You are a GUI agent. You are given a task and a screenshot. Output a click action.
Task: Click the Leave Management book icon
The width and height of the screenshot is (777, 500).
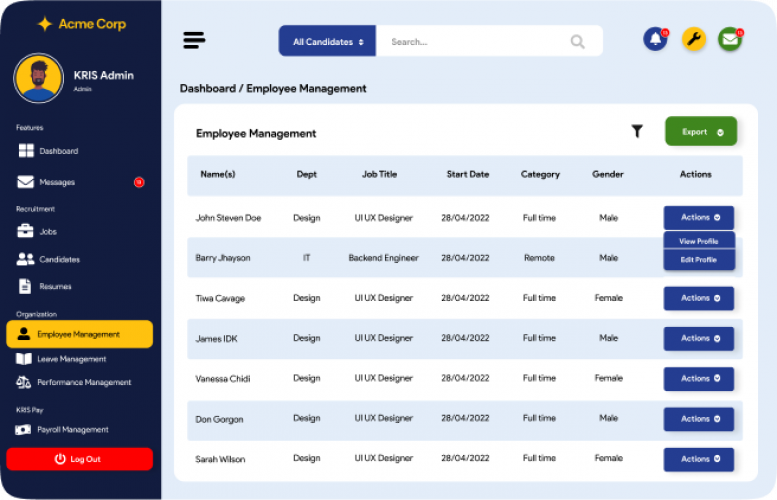[x=24, y=359]
